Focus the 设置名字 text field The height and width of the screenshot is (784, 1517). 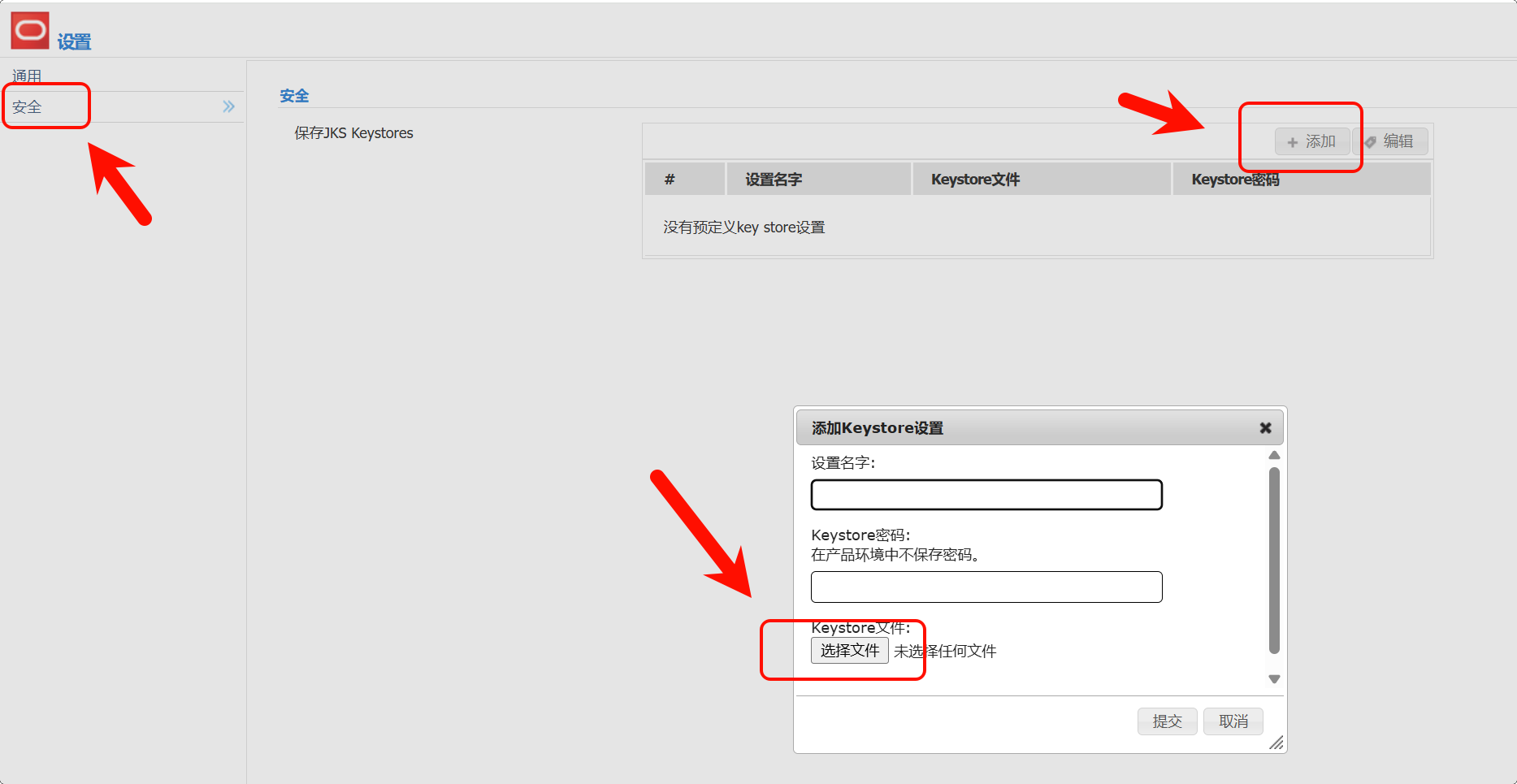tap(986, 495)
